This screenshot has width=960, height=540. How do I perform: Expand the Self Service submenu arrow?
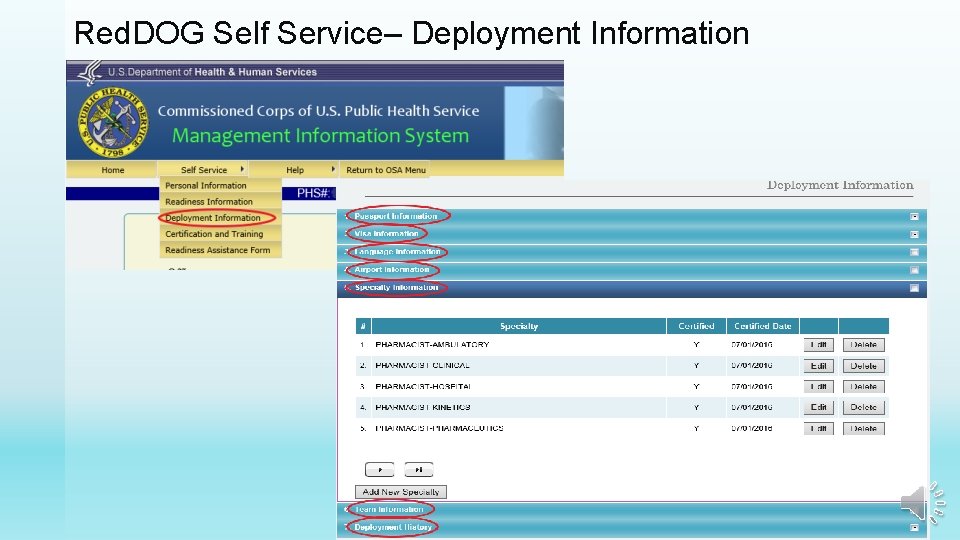(242, 169)
